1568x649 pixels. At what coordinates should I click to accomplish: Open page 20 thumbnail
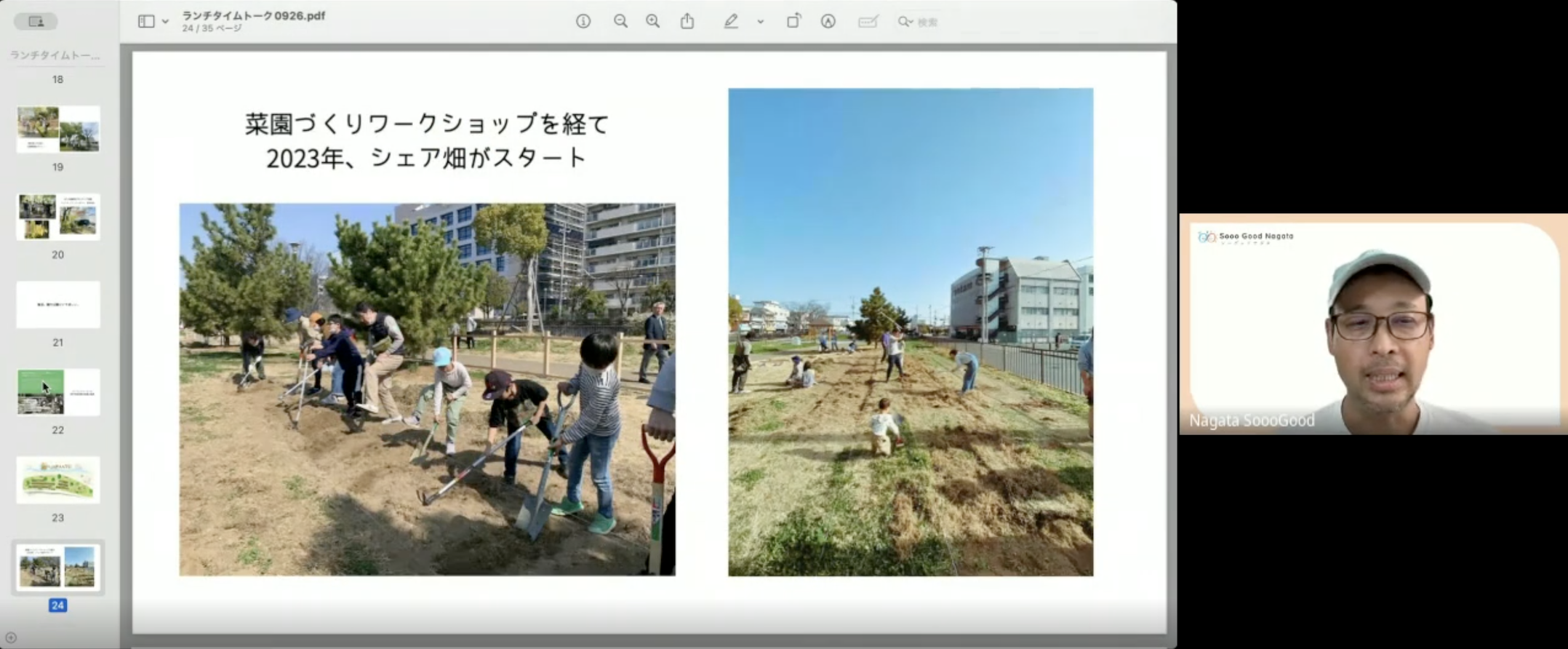[58, 217]
